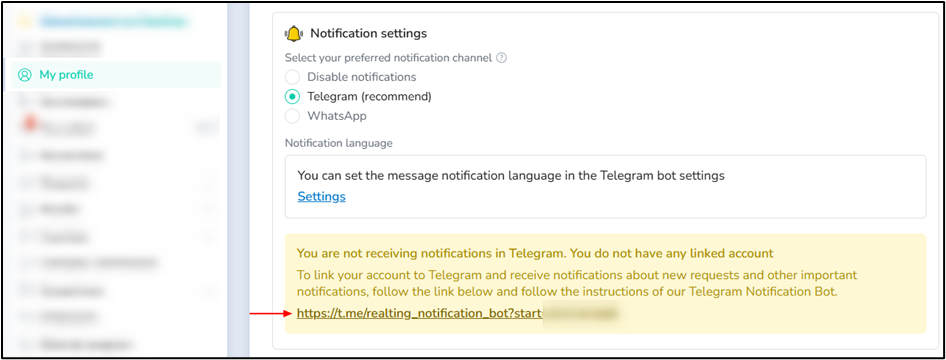The height and width of the screenshot is (360, 946).
Task: Open the blurred sidebar item above My profile
Action: (116, 47)
